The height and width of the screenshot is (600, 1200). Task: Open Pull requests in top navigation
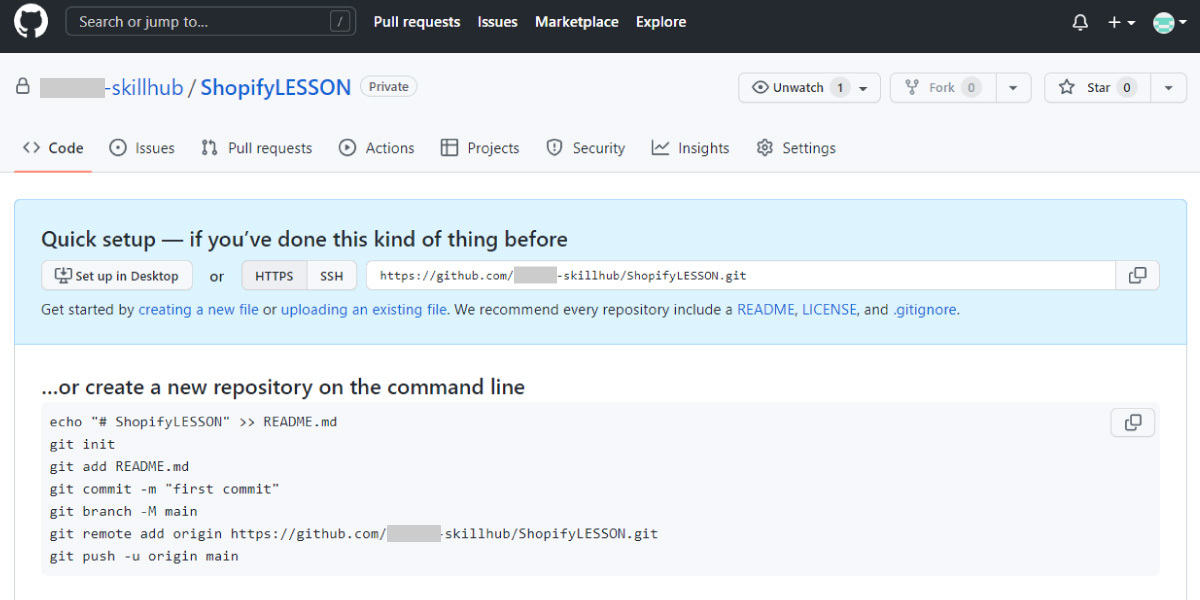click(417, 21)
